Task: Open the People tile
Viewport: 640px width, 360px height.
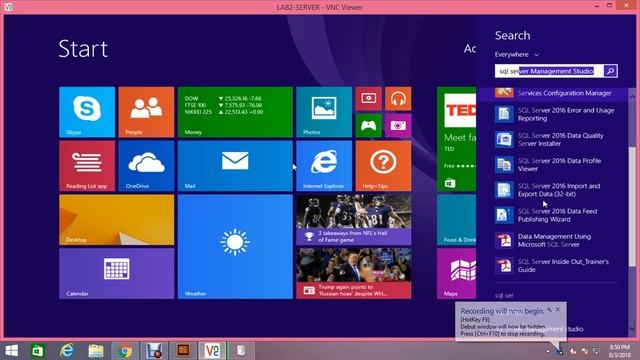Action: [146, 112]
